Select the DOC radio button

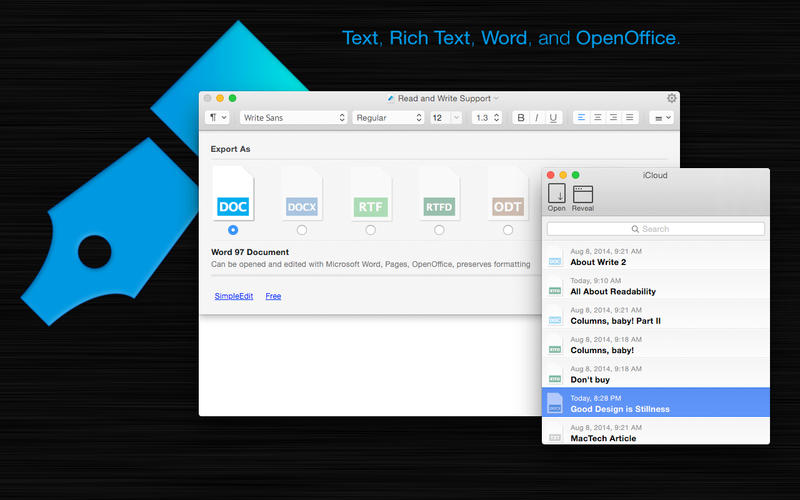pos(233,230)
